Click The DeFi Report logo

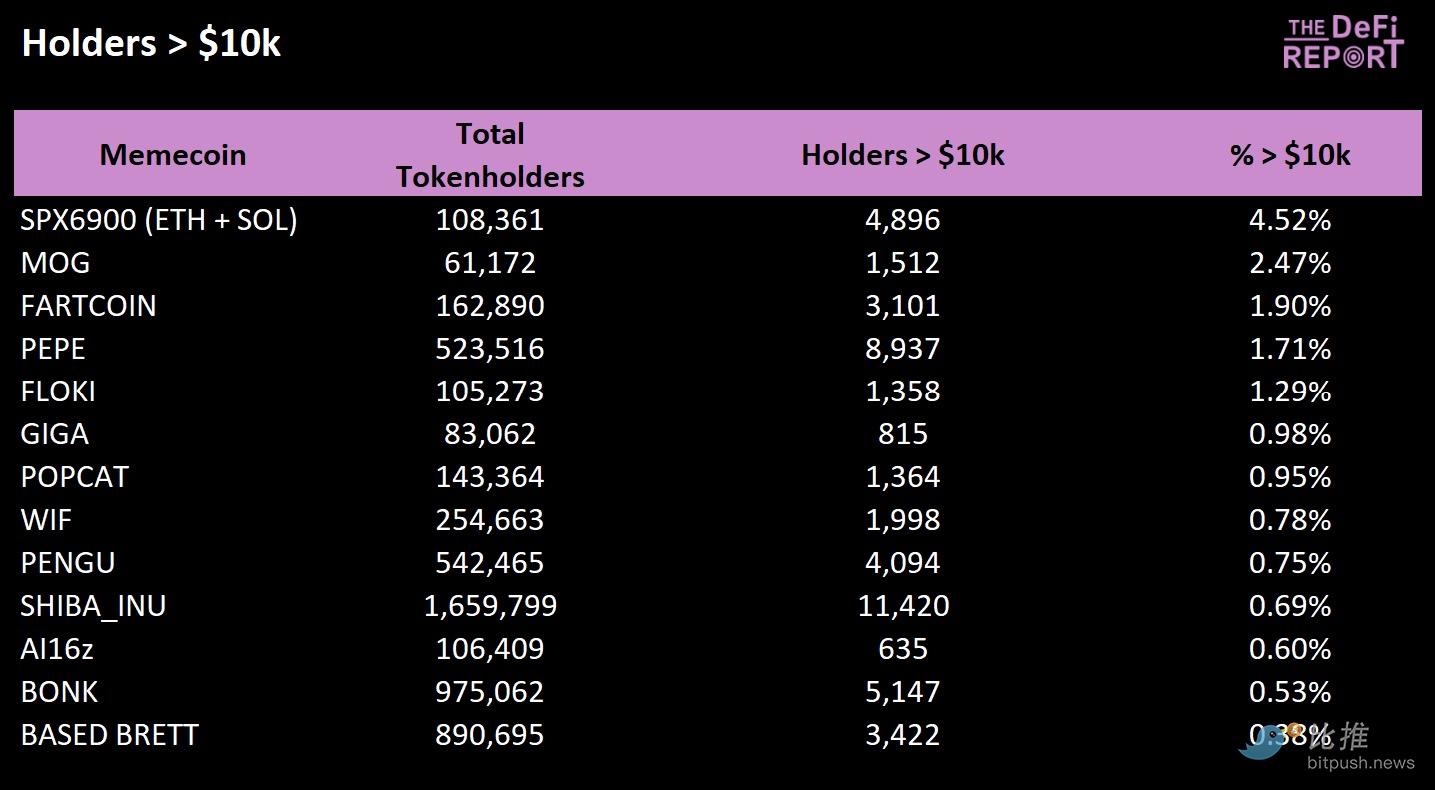1343,43
